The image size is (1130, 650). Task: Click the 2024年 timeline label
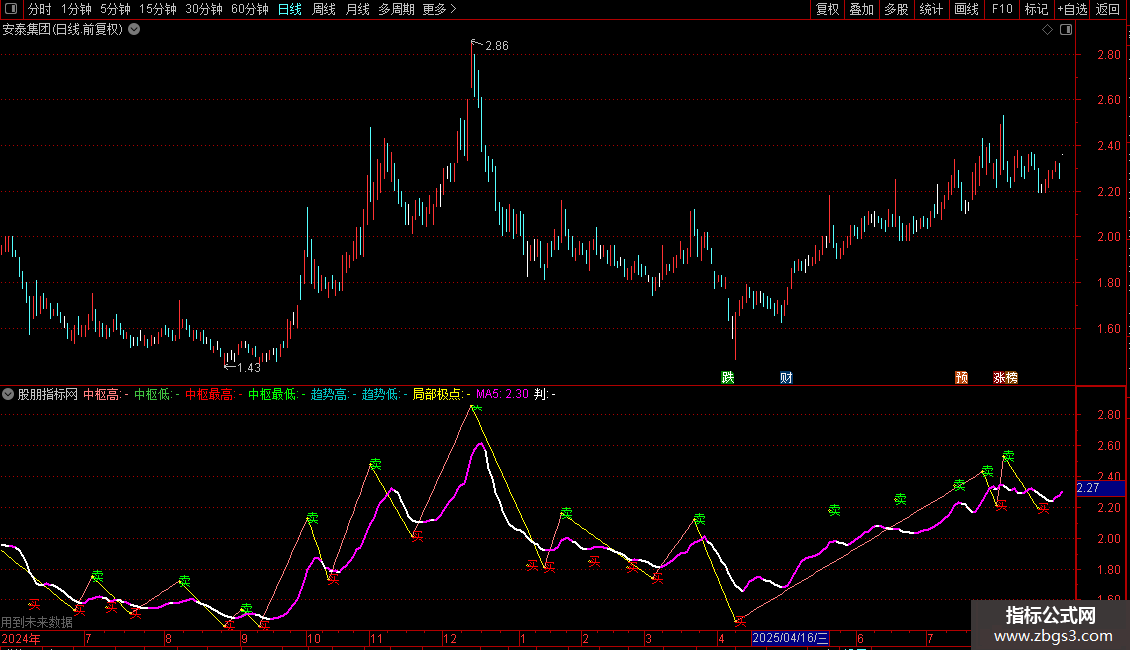click(x=21, y=638)
